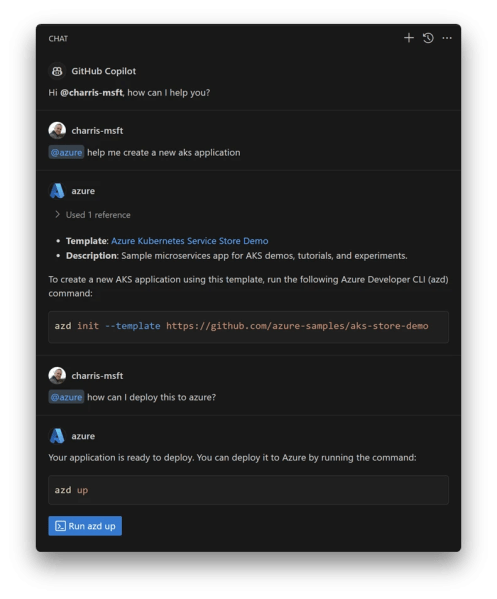497x599 pixels.
Task: Click the azd up code block
Action: coord(248,490)
